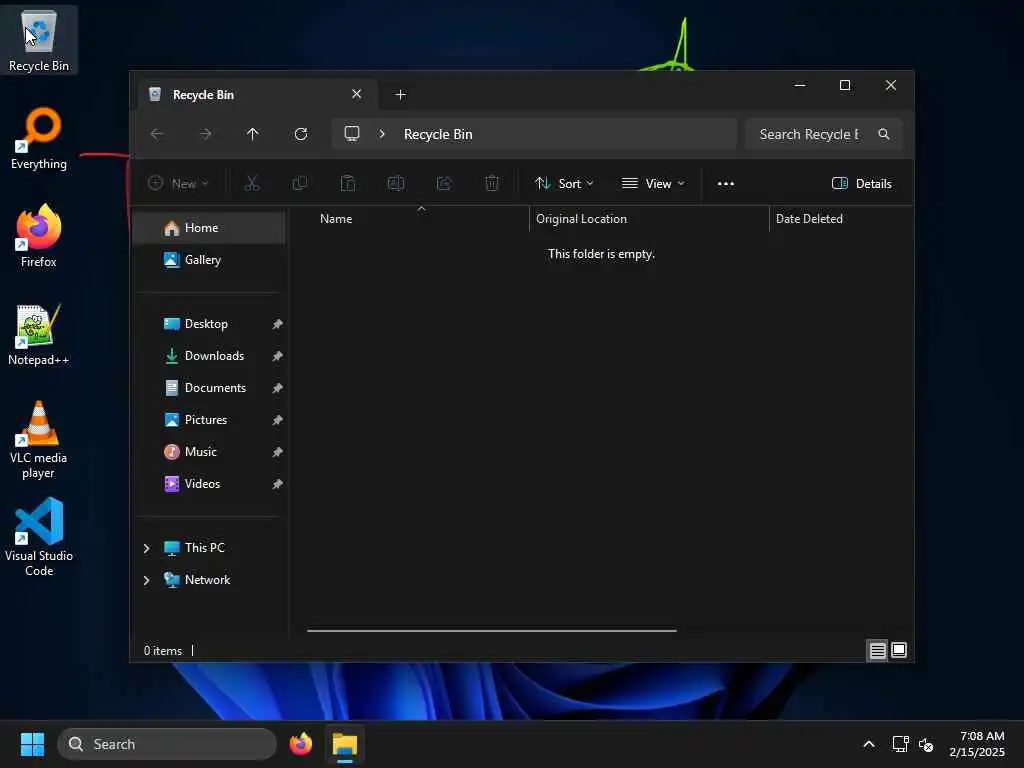Open the See more ellipsis menu
This screenshot has height=768, width=1024.
tap(726, 184)
